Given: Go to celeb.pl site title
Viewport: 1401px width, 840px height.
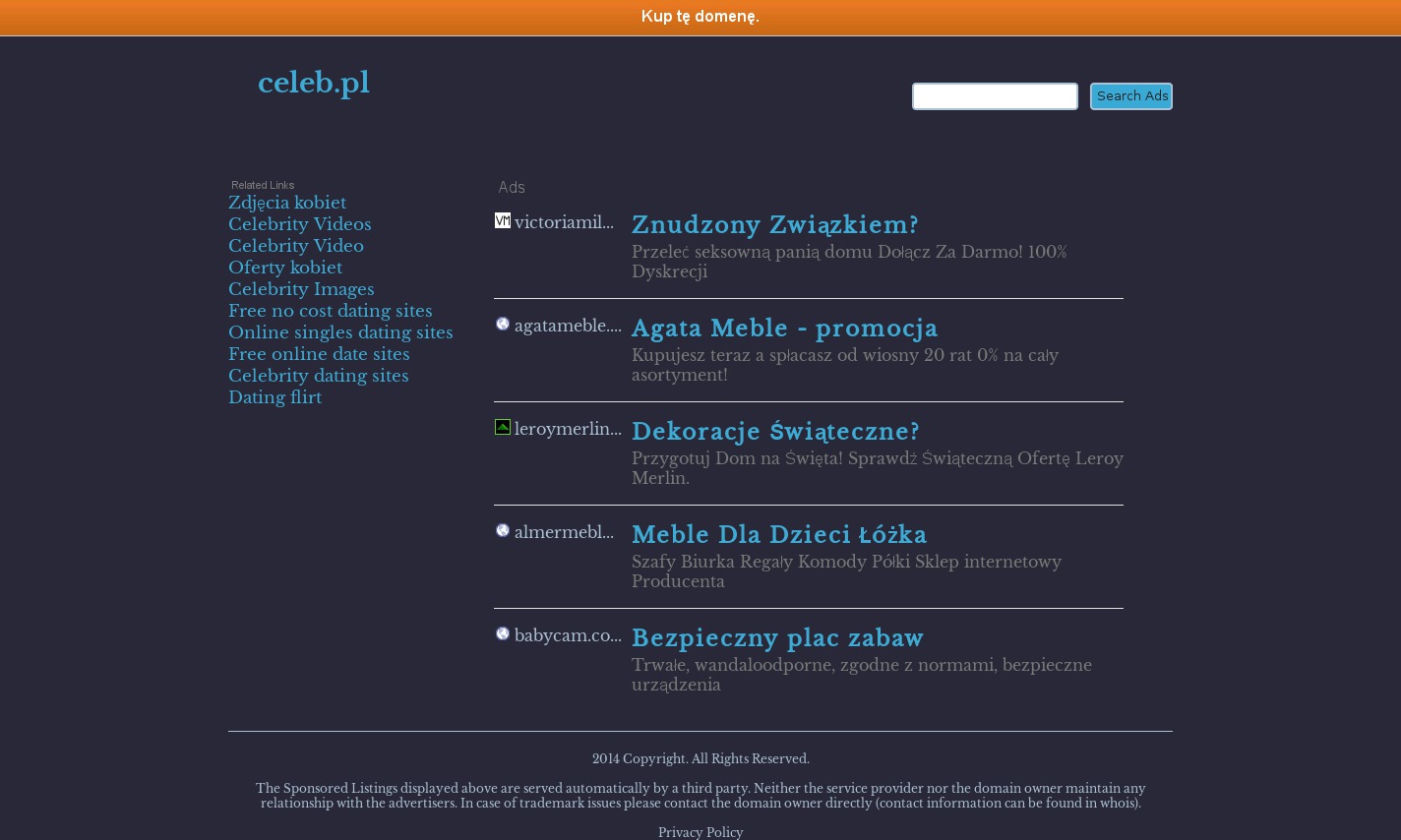Looking at the screenshot, I should click(313, 83).
